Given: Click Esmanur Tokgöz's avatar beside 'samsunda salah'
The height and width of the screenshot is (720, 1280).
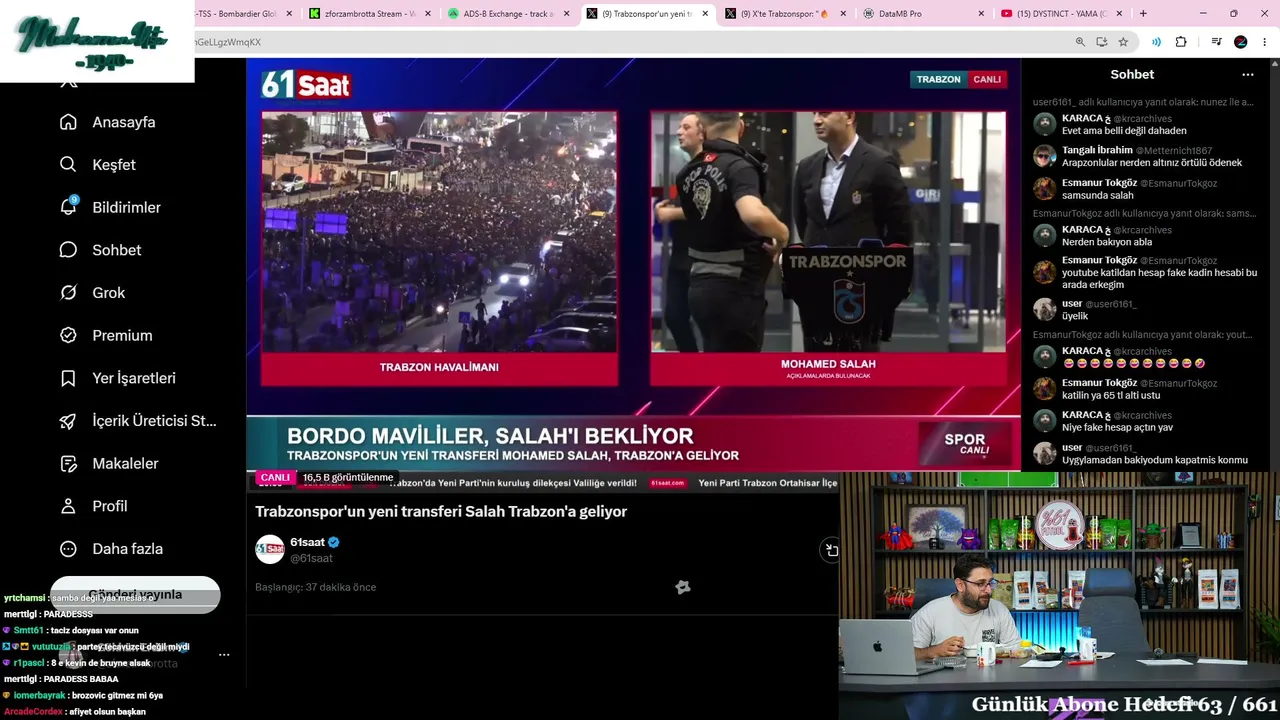Looking at the screenshot, I should pyautogui.click(x=1045, y=188).
